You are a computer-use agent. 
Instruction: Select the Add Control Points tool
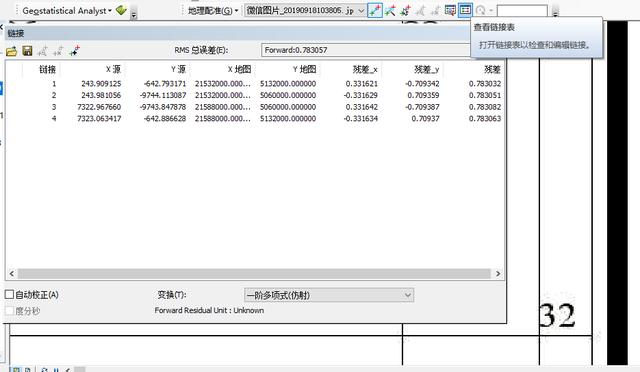[x=375, y=10]
